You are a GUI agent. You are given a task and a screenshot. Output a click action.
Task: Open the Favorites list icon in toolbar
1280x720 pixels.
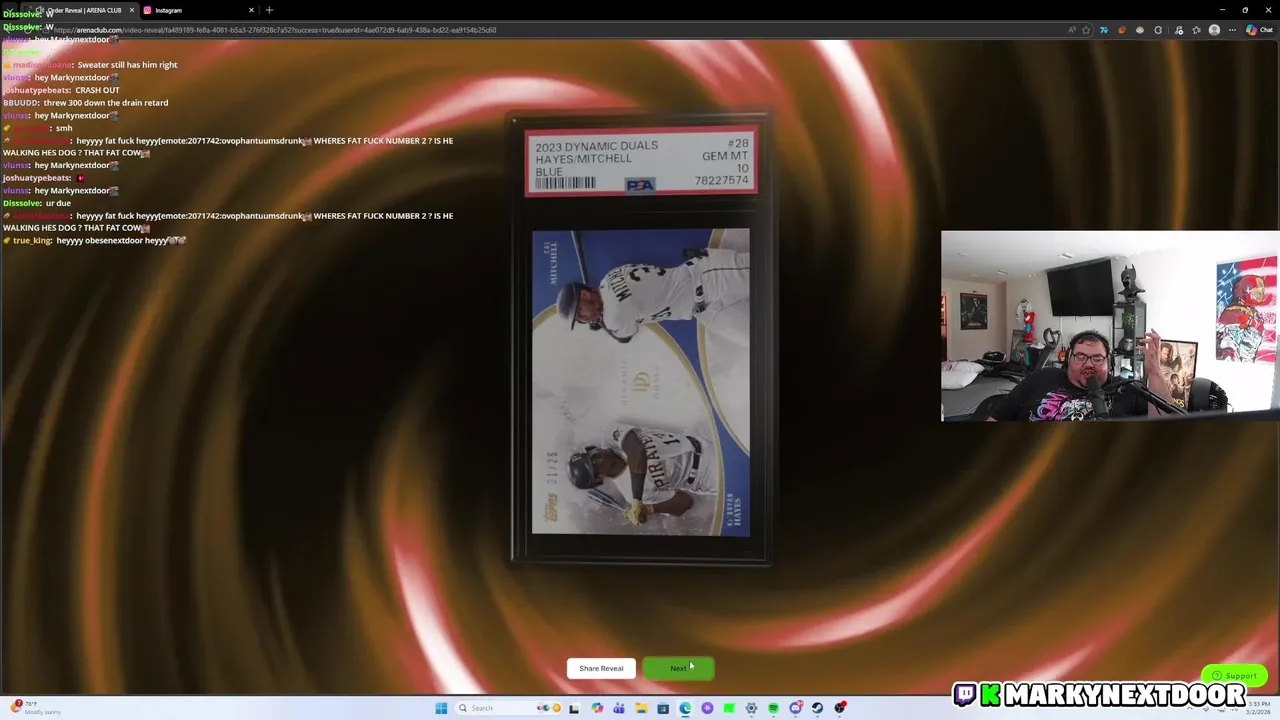pyautogui.click(x=1197, y=30)
